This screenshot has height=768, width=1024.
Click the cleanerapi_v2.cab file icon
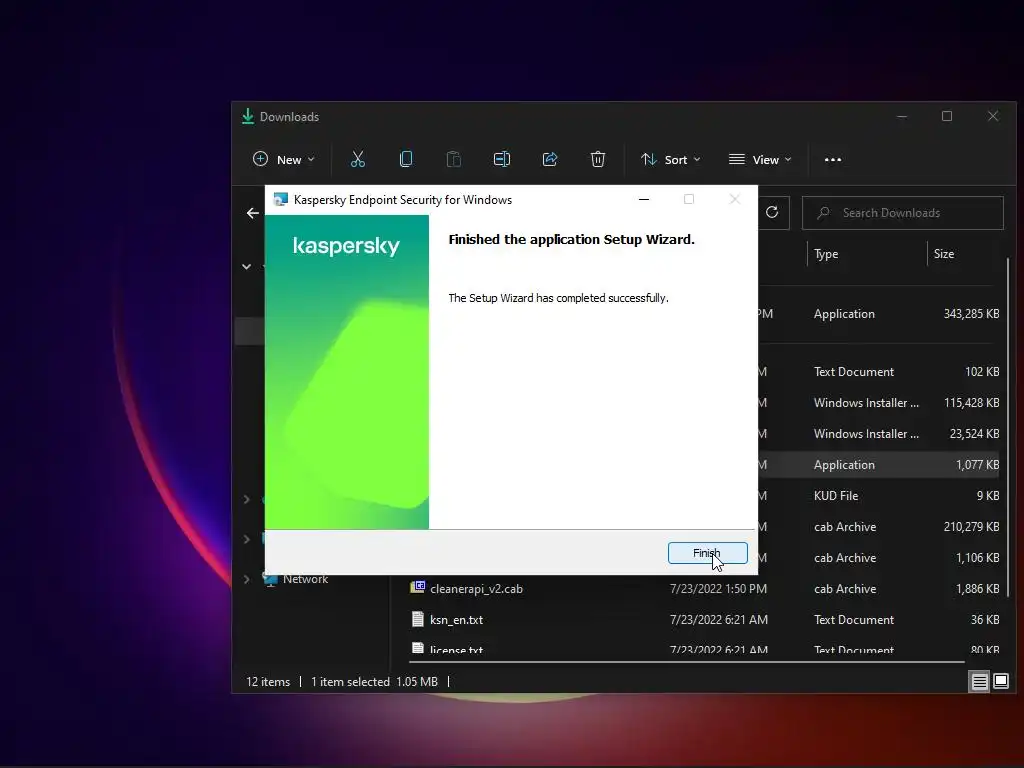coord(417,588)
